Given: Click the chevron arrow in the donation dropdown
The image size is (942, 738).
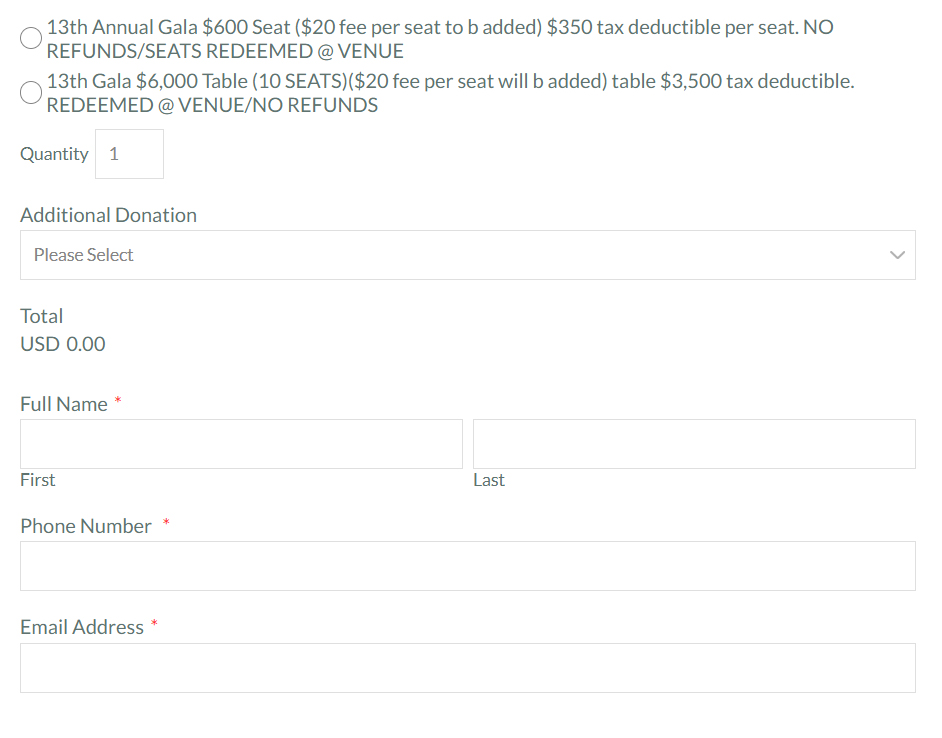Looking at the screenshot, I should (x=897, y=255).
